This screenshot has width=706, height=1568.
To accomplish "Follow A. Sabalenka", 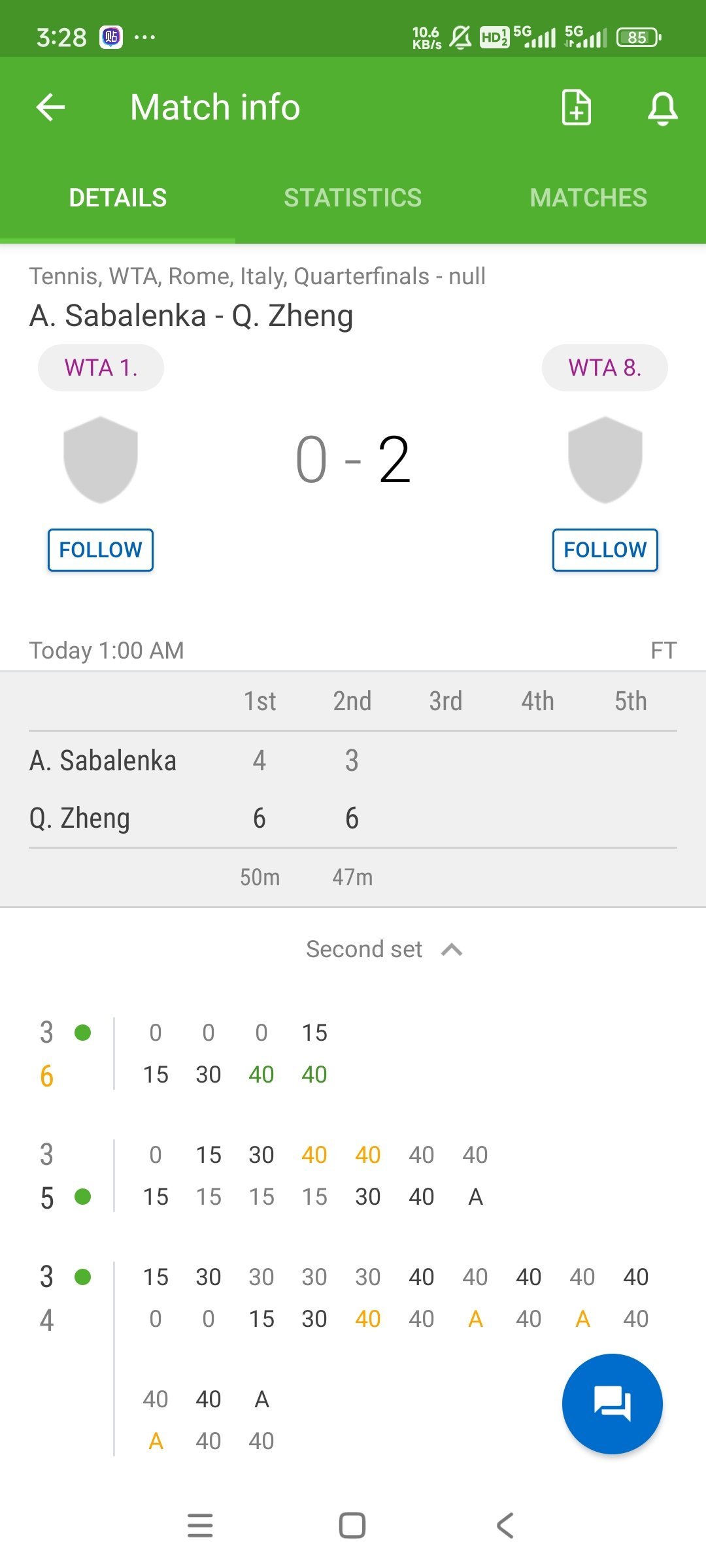I will coord(101,550).
